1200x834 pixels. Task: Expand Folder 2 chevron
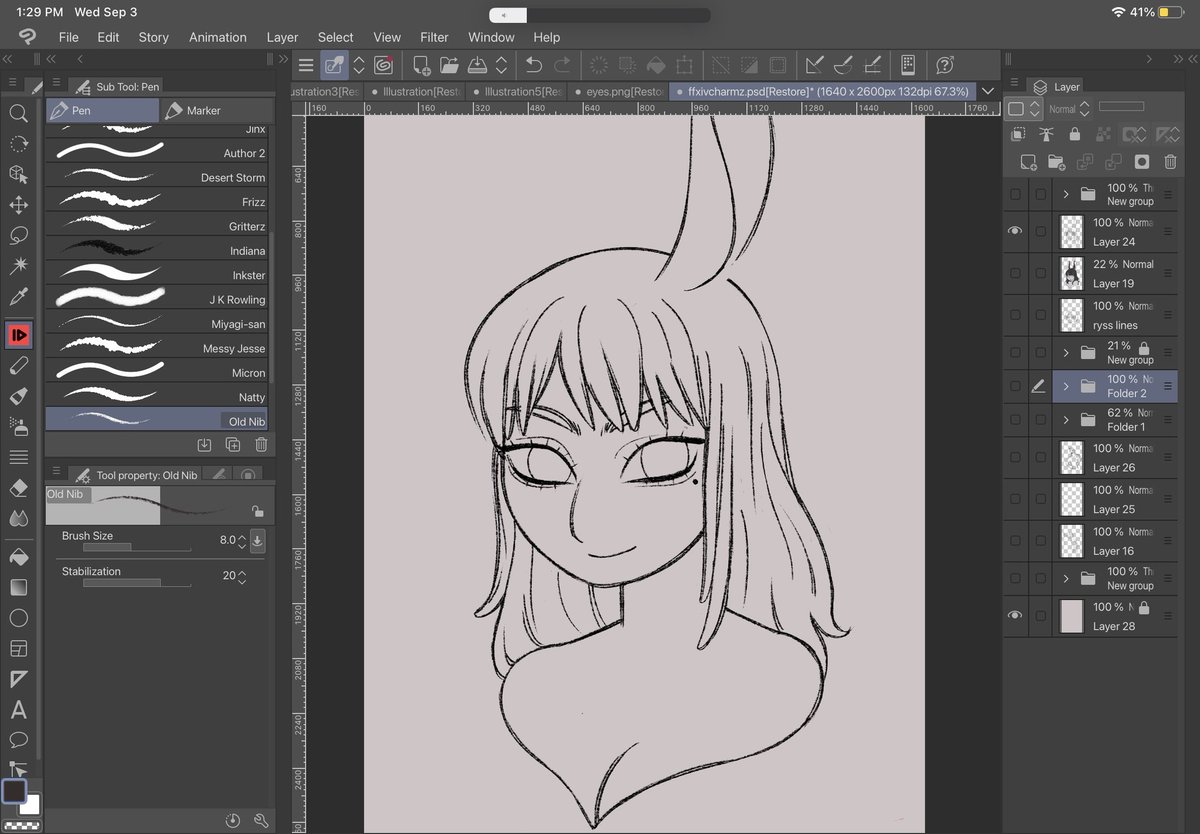(x=1066, y=386)
